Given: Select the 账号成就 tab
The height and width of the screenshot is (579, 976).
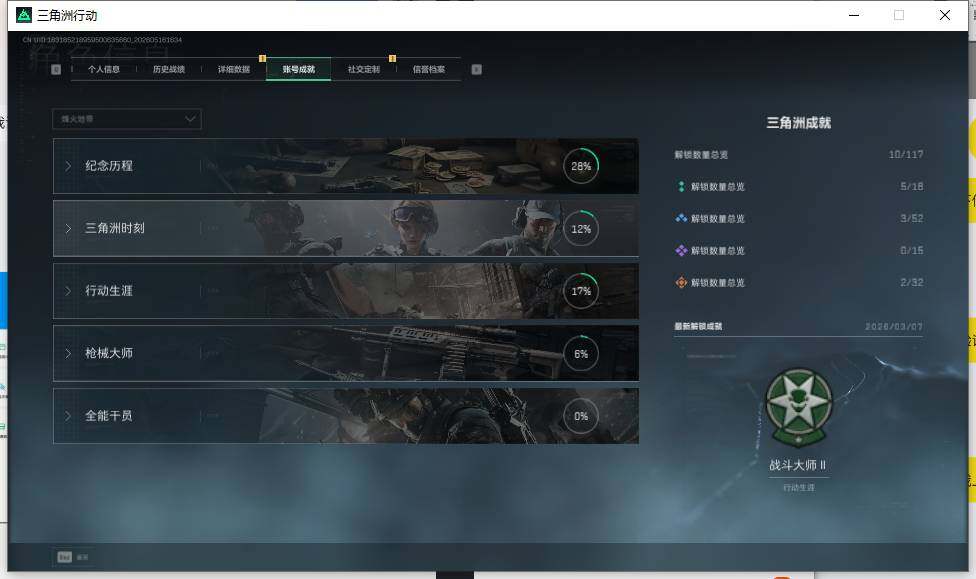Looking at the screenshot, I should [x=299, y=69].
